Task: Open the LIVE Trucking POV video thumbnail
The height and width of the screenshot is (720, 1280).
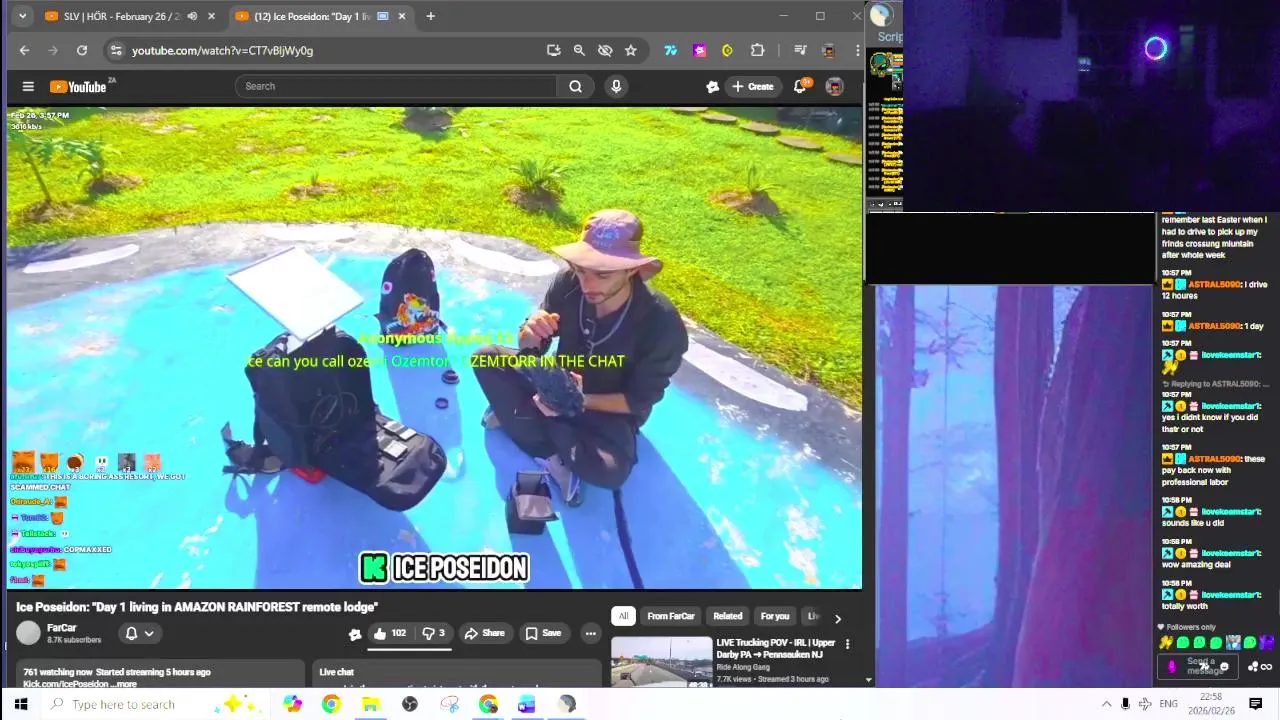Action: [661, 661]
